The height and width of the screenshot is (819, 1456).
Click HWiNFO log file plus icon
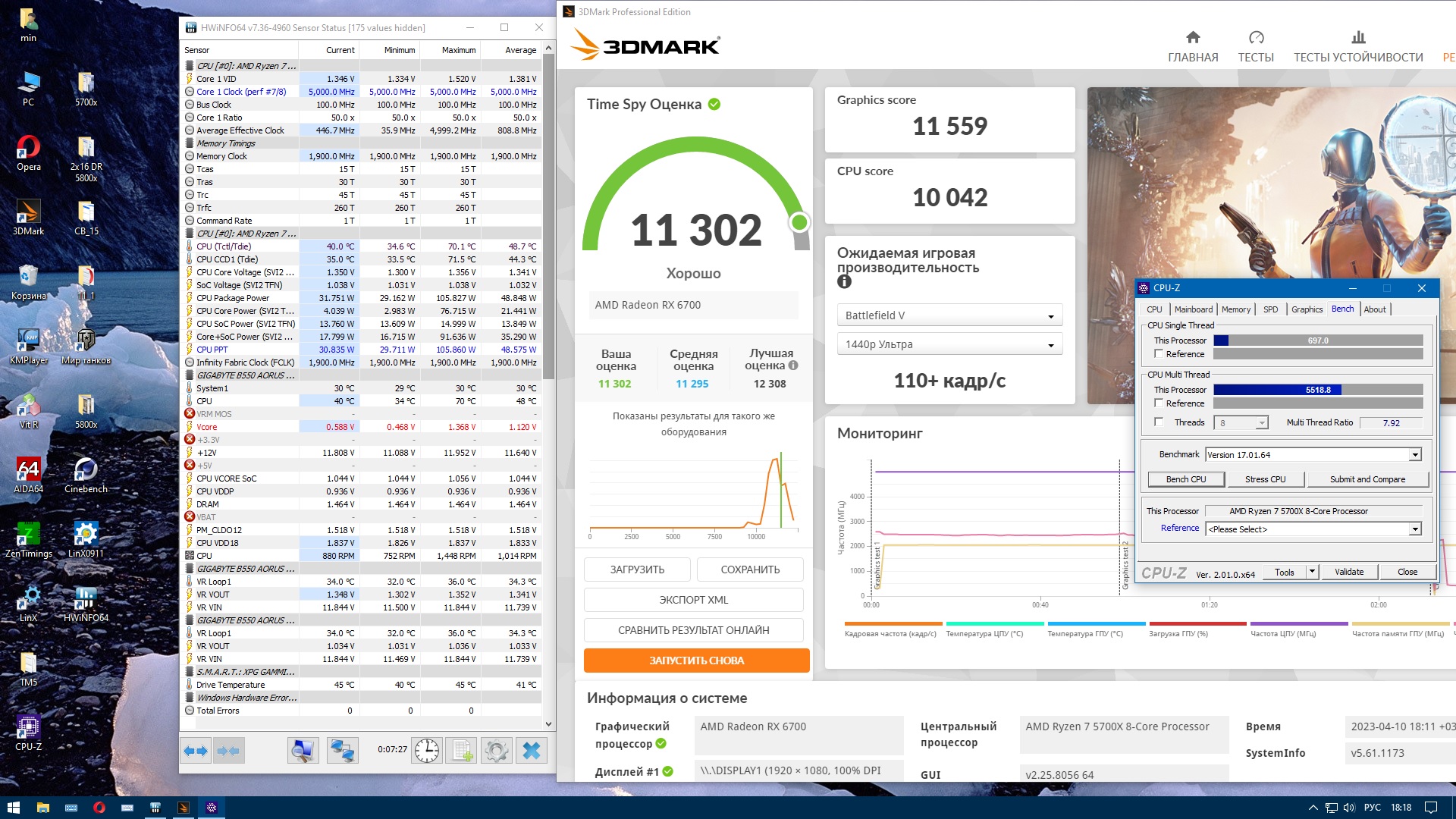click(x=461, y=751)
